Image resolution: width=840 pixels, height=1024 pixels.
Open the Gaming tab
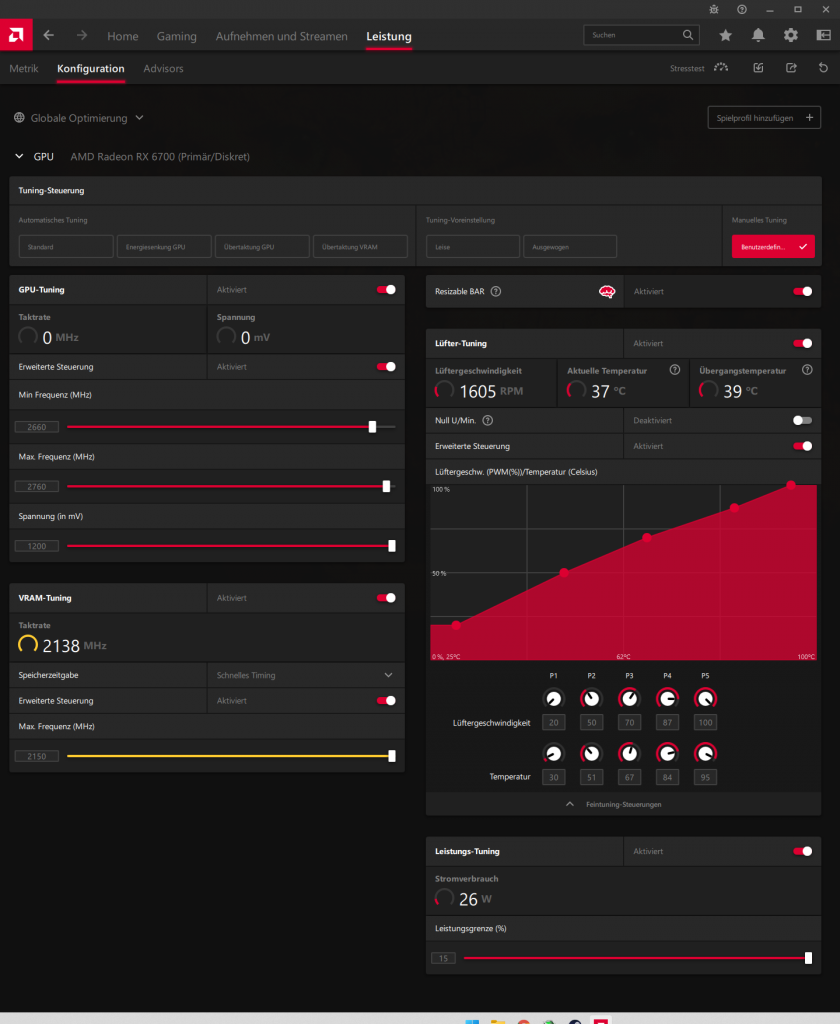176,37
